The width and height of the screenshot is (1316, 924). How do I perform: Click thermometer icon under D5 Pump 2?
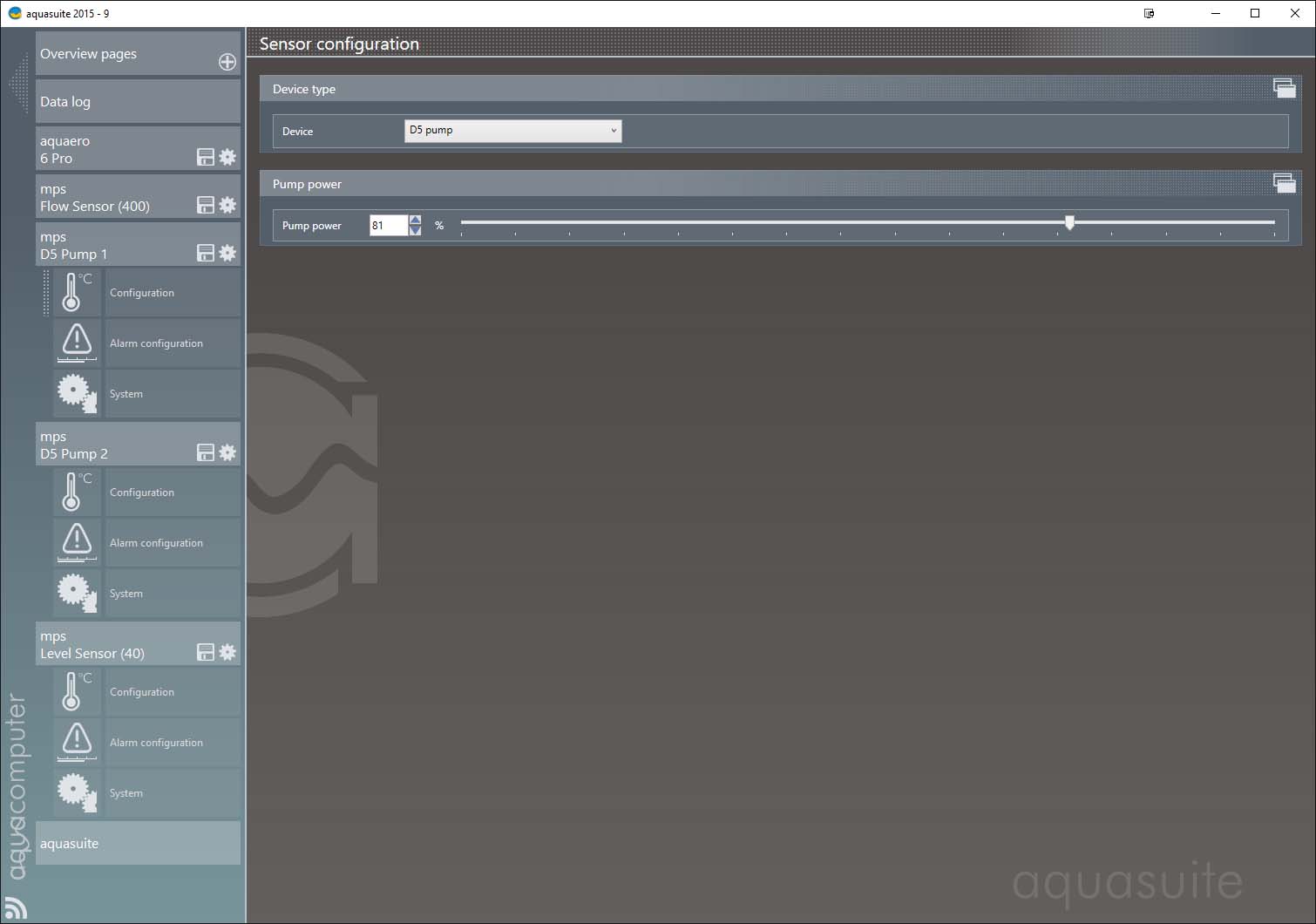click(x=77, y=493)
